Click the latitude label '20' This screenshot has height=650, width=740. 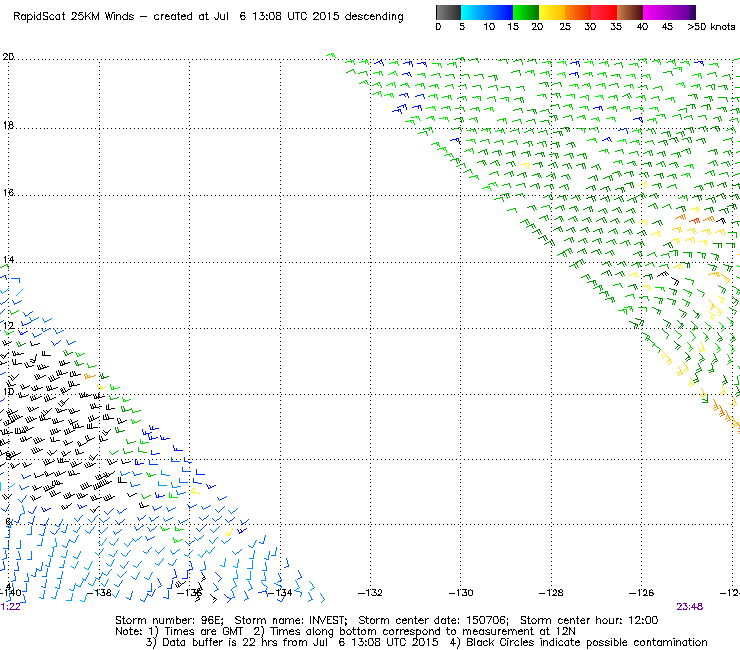pos(8,57)
